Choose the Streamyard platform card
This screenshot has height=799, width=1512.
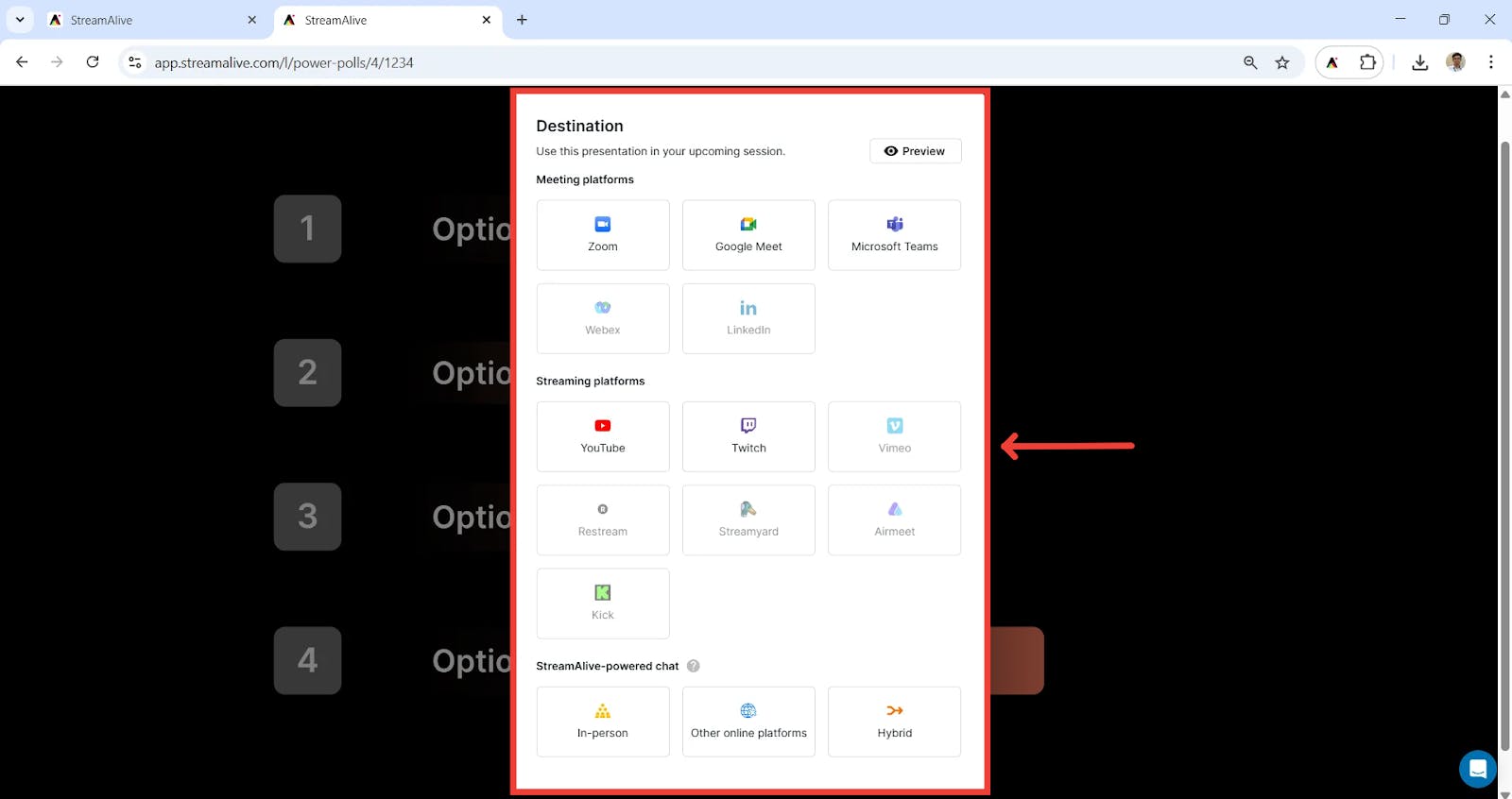pos(748,520)
